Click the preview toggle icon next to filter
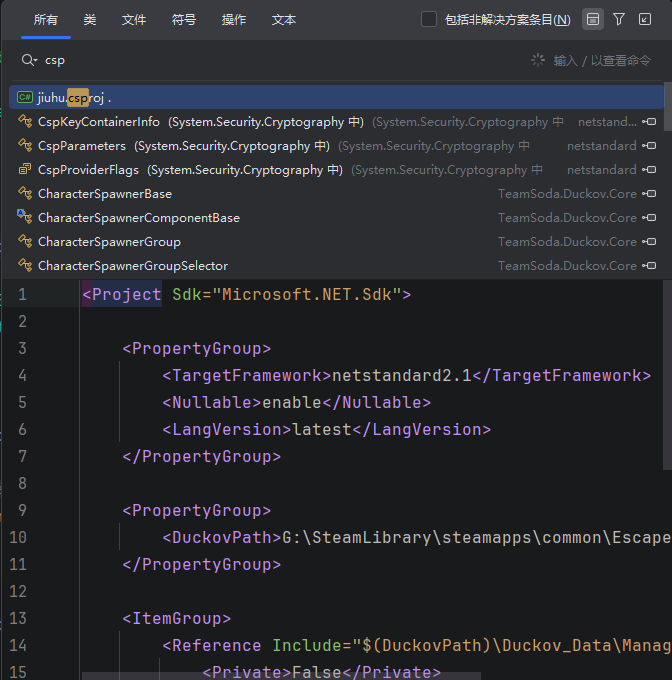This screenshot has height=680, width=672. point(593,19)
